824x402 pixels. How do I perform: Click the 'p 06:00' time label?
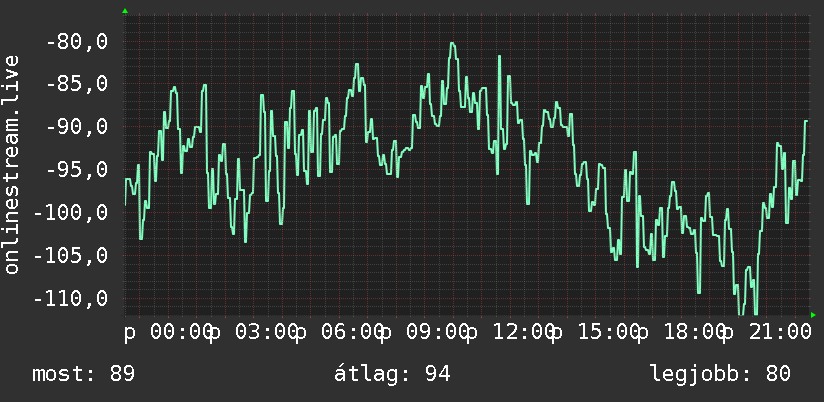tap(340, 333)
